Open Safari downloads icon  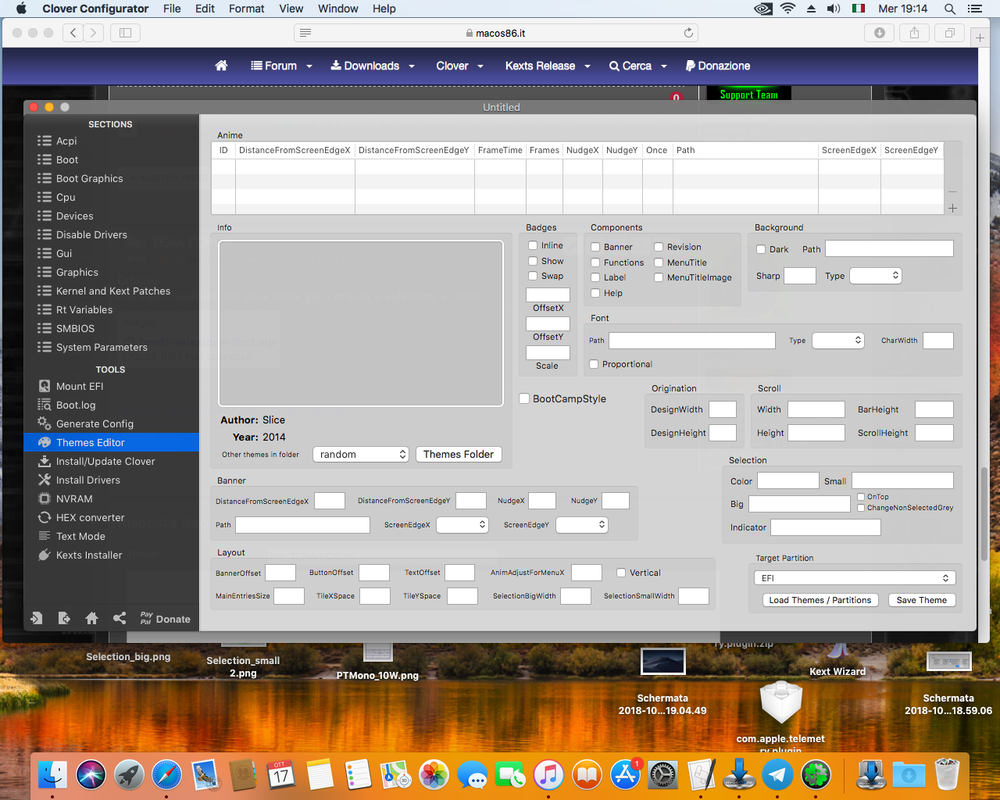tap(879, 33)
